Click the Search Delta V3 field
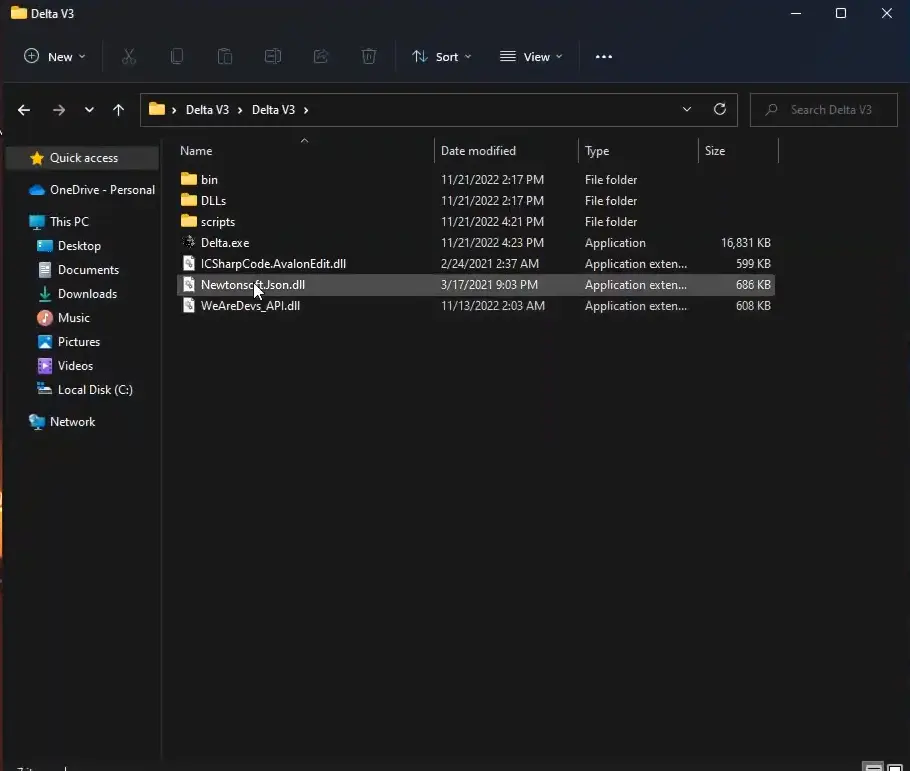Viewport: 910px width, 771px height. point(830,110)
